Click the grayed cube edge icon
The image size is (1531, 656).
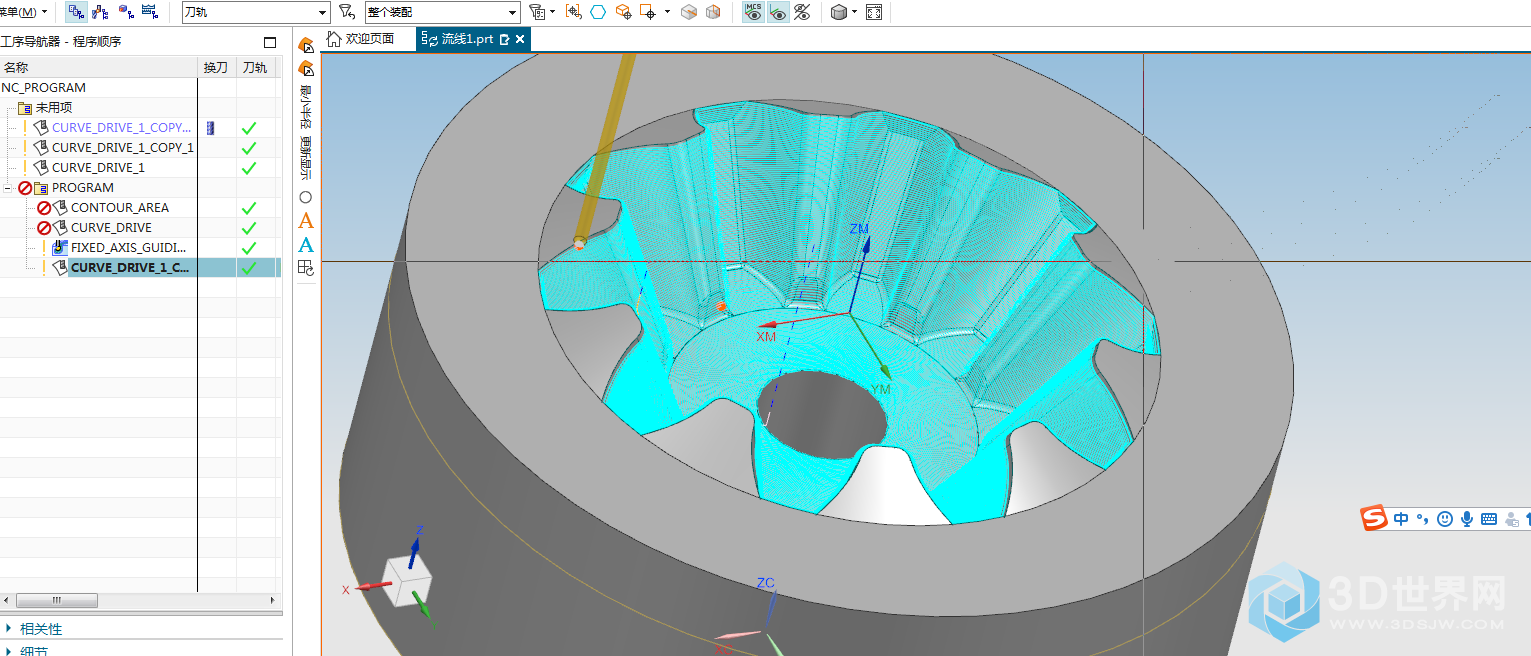click(x=713, y=12)
